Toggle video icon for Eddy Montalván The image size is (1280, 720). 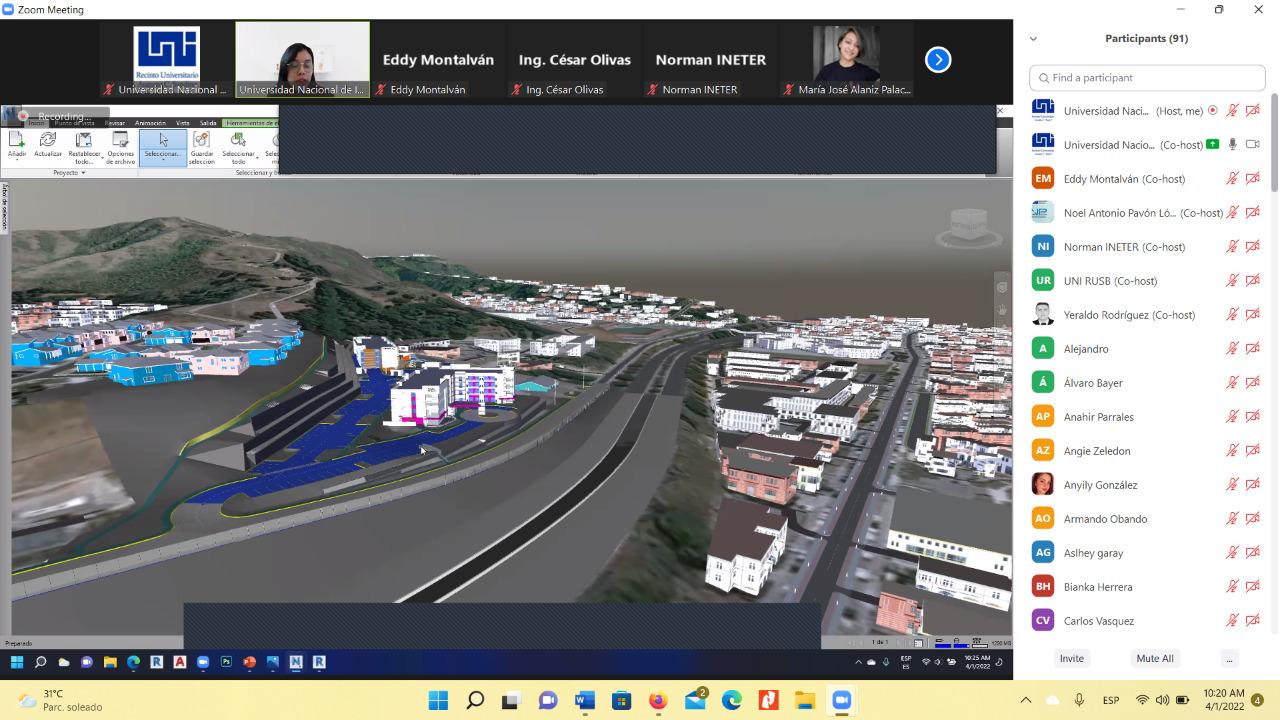click(1252, 179)
